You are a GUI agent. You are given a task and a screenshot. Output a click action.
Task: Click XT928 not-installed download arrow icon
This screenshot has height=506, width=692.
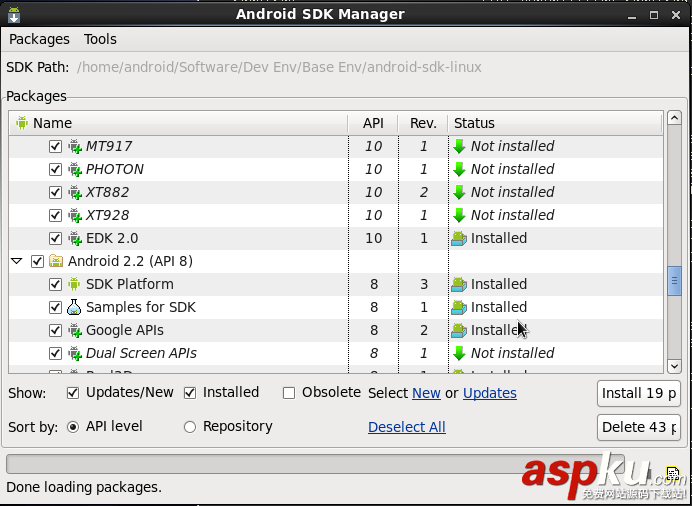459,215
